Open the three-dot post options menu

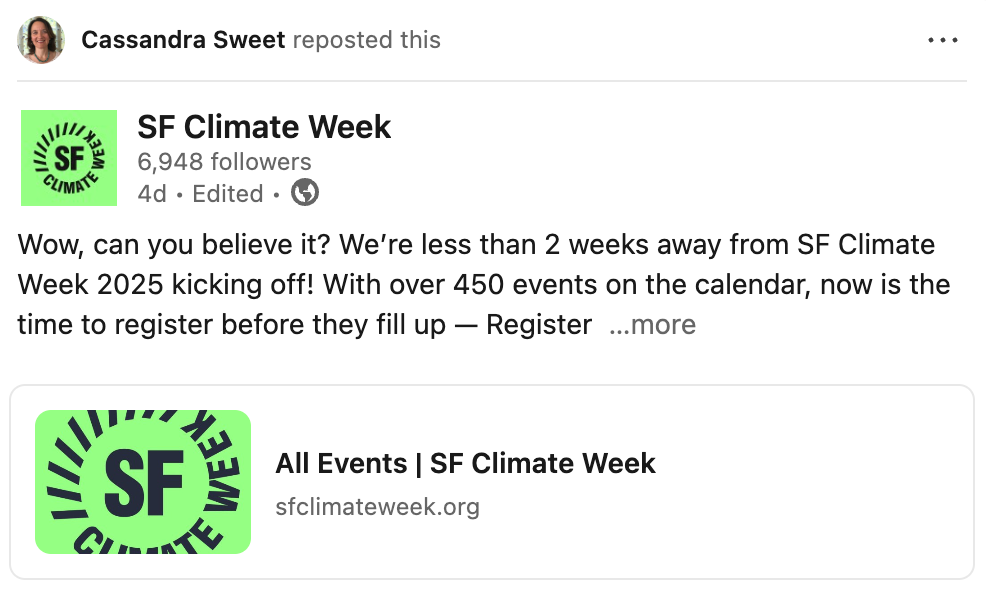click(942, 40)
